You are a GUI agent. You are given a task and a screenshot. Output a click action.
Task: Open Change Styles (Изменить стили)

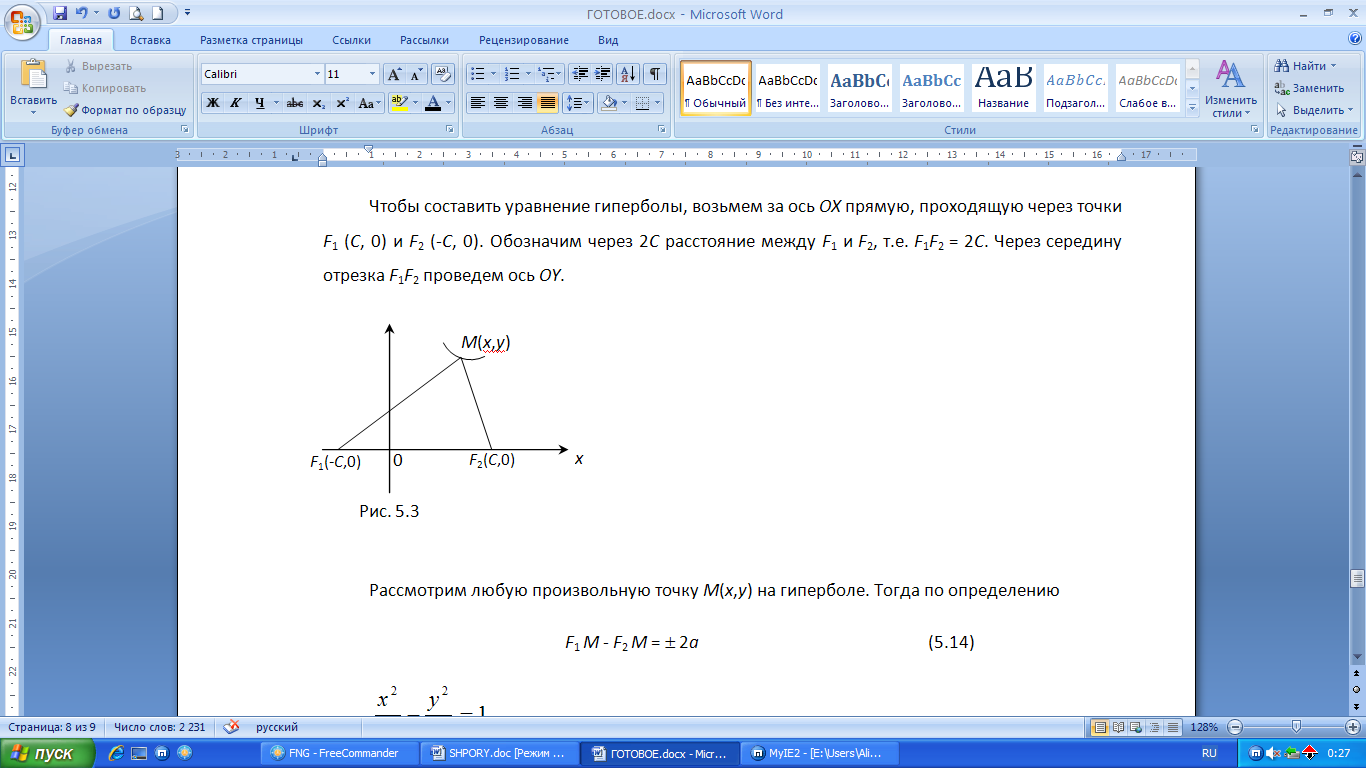(x=1230, y=89)
